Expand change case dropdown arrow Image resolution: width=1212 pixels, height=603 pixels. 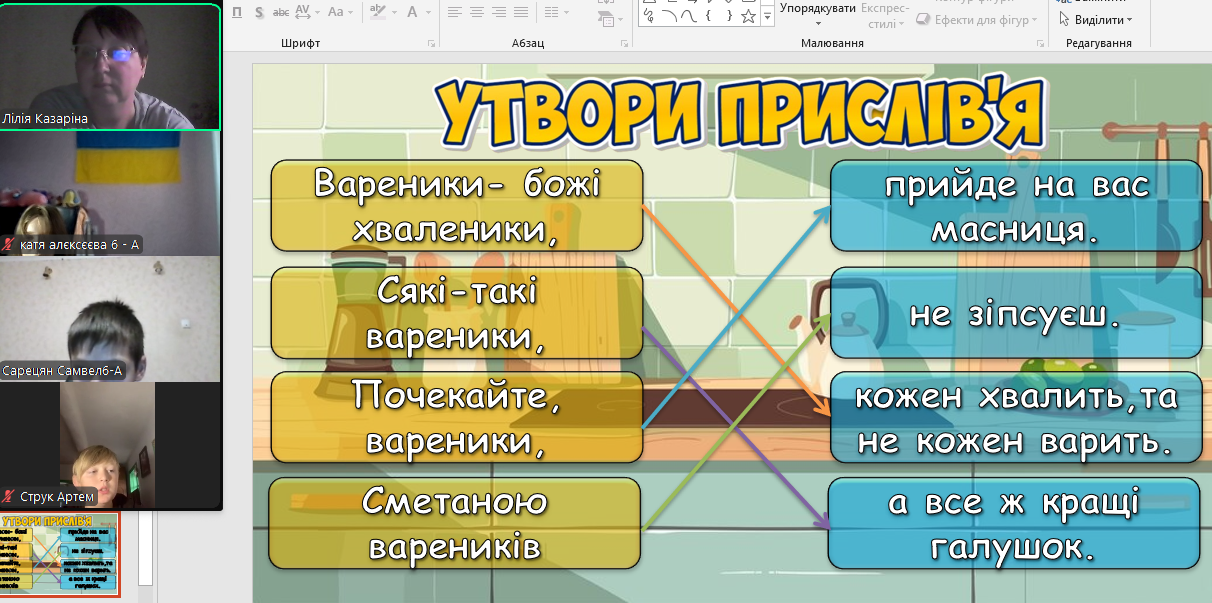click(x=349, y=12)
